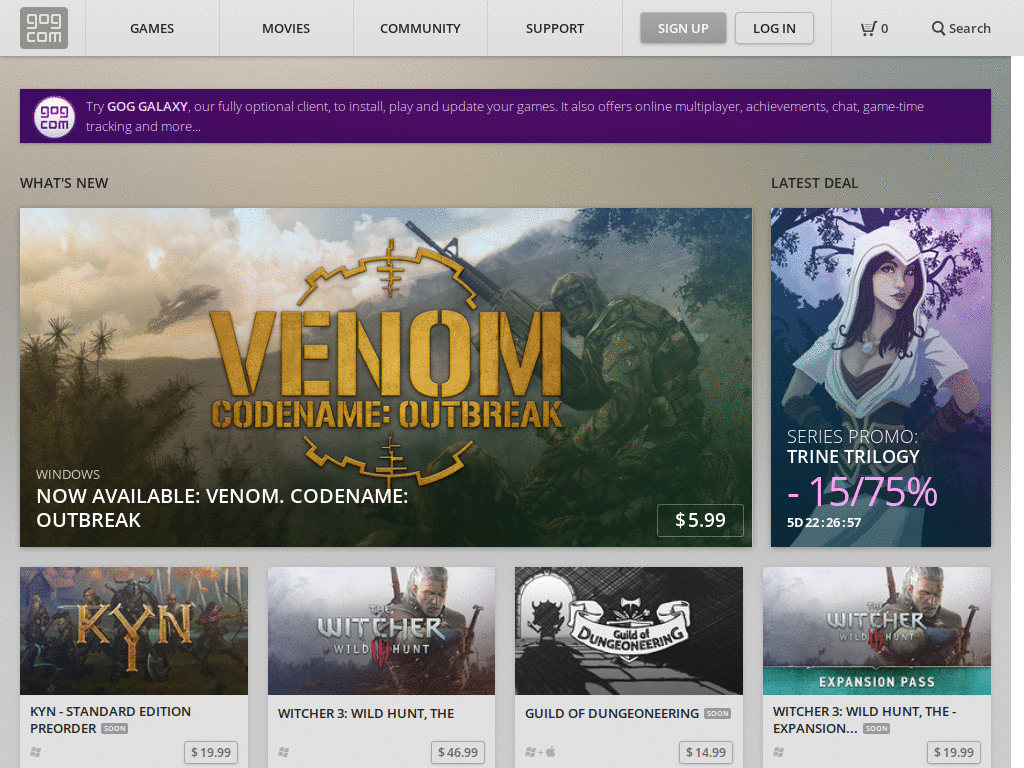This screenshot has height=768, width=1024.
Task: Click the GOG.com logo
Action: 42,28
